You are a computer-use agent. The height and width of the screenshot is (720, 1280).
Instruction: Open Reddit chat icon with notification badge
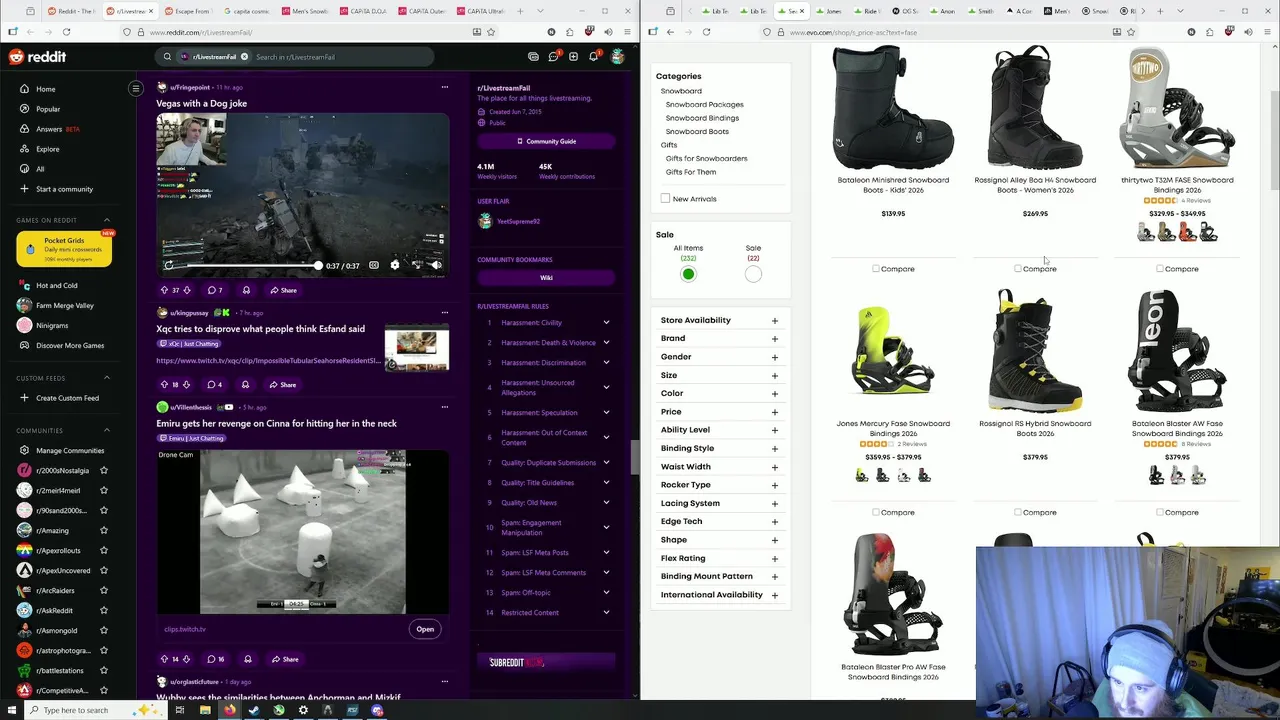click(553, 57)
